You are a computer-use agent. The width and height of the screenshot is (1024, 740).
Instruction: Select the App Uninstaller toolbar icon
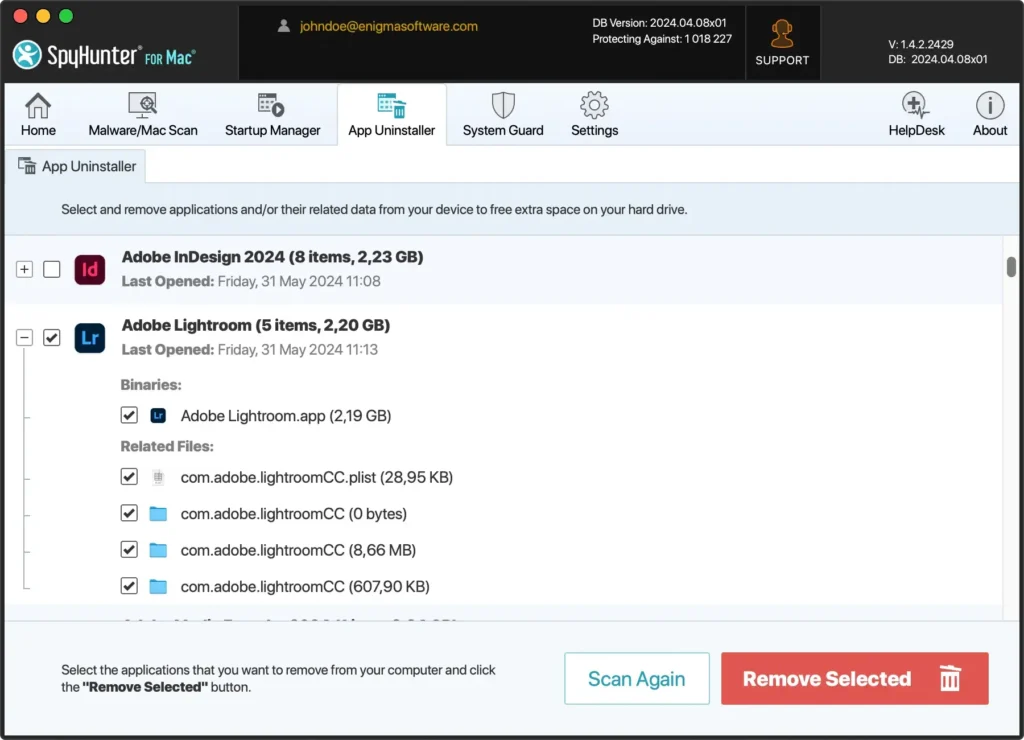point(392,105)
